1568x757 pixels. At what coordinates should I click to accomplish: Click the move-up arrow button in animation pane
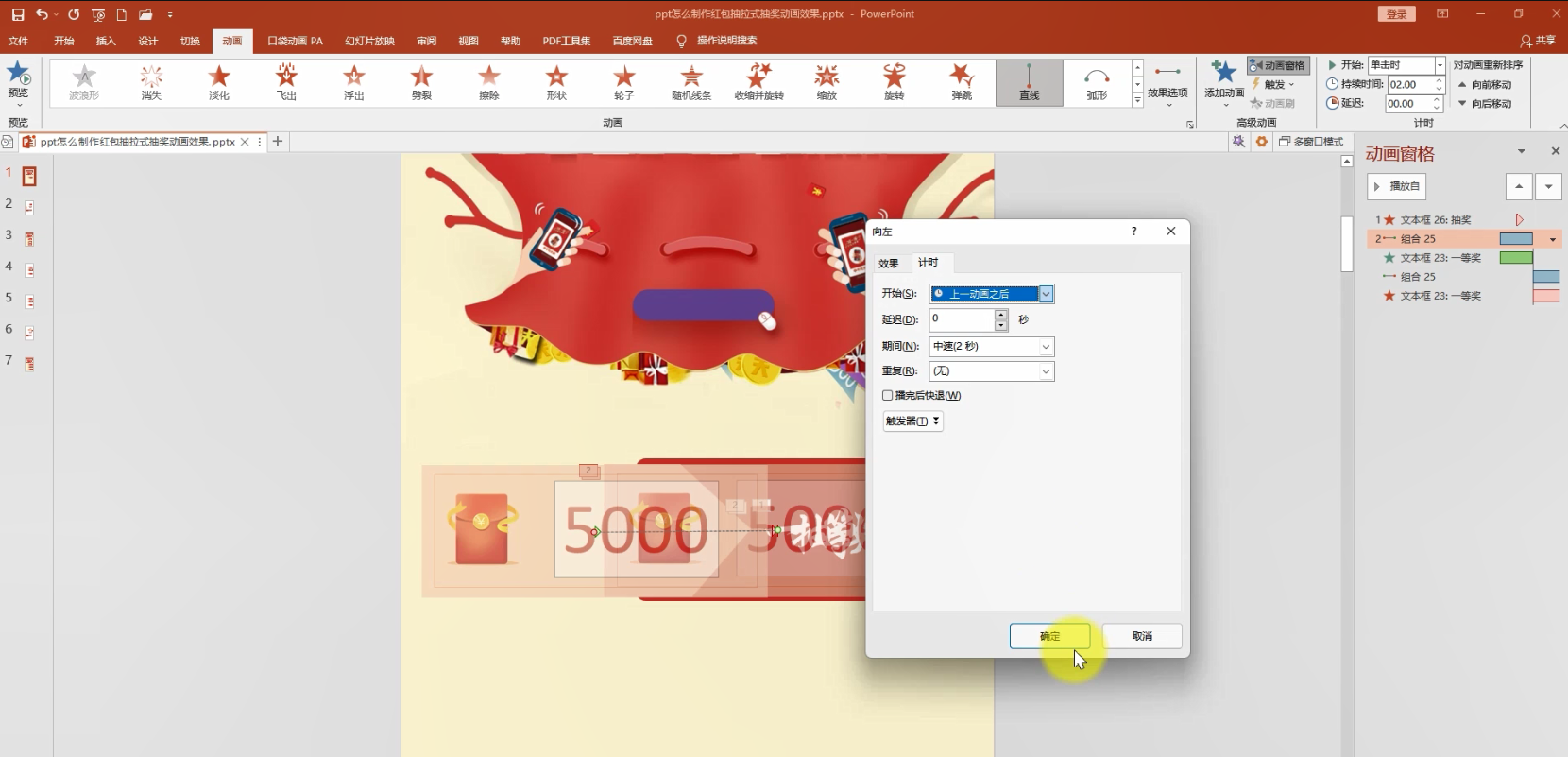pos(1518,186)
